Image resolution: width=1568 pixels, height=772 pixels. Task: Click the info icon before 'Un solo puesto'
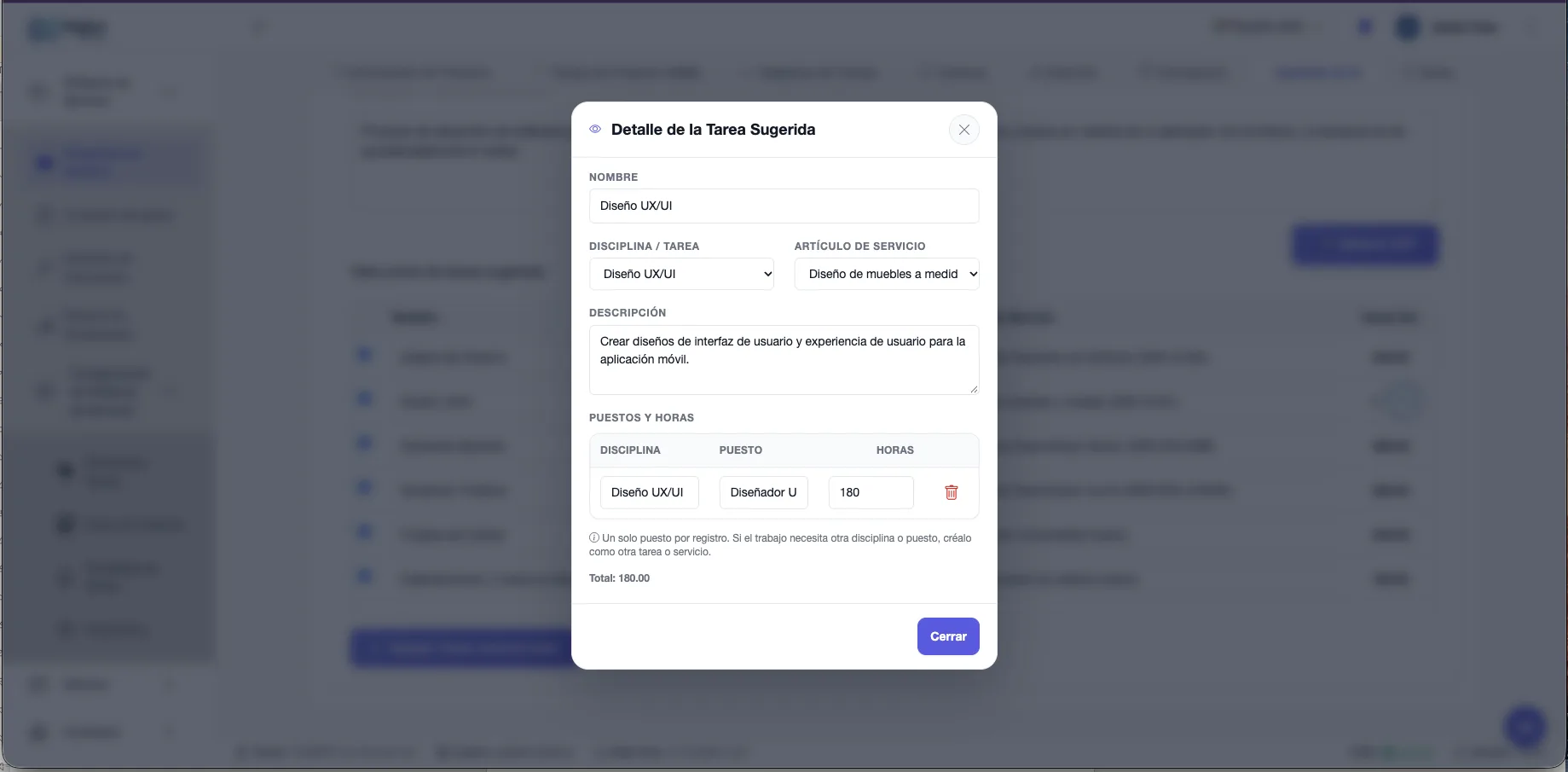[x=594, y=538]
